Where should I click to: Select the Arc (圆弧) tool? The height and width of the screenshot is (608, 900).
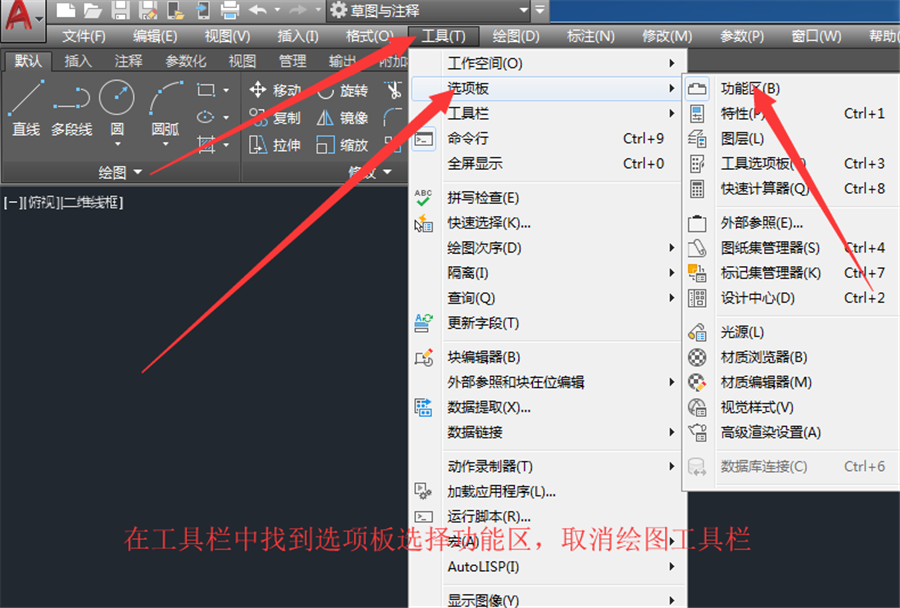tap(165, 109)
